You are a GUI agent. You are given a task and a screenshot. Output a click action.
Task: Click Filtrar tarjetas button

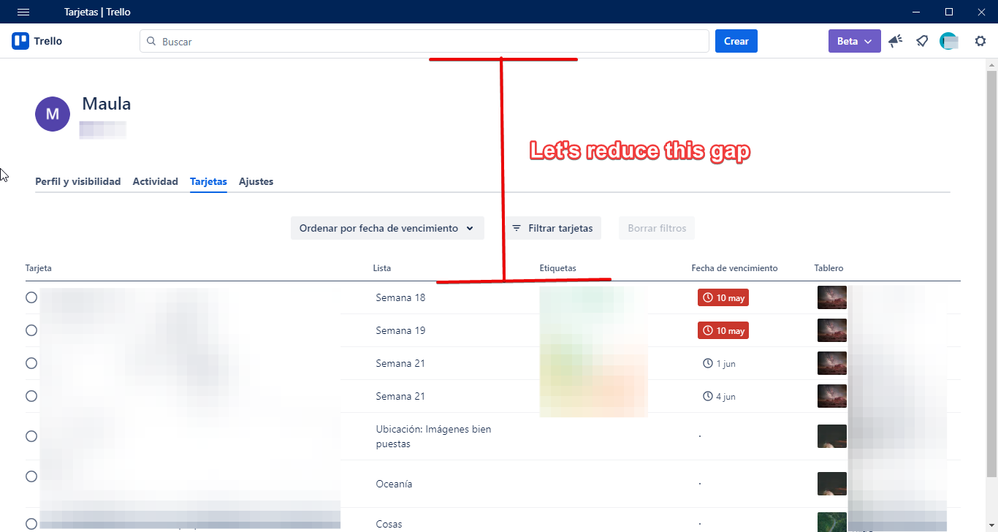tap(552, 228)
